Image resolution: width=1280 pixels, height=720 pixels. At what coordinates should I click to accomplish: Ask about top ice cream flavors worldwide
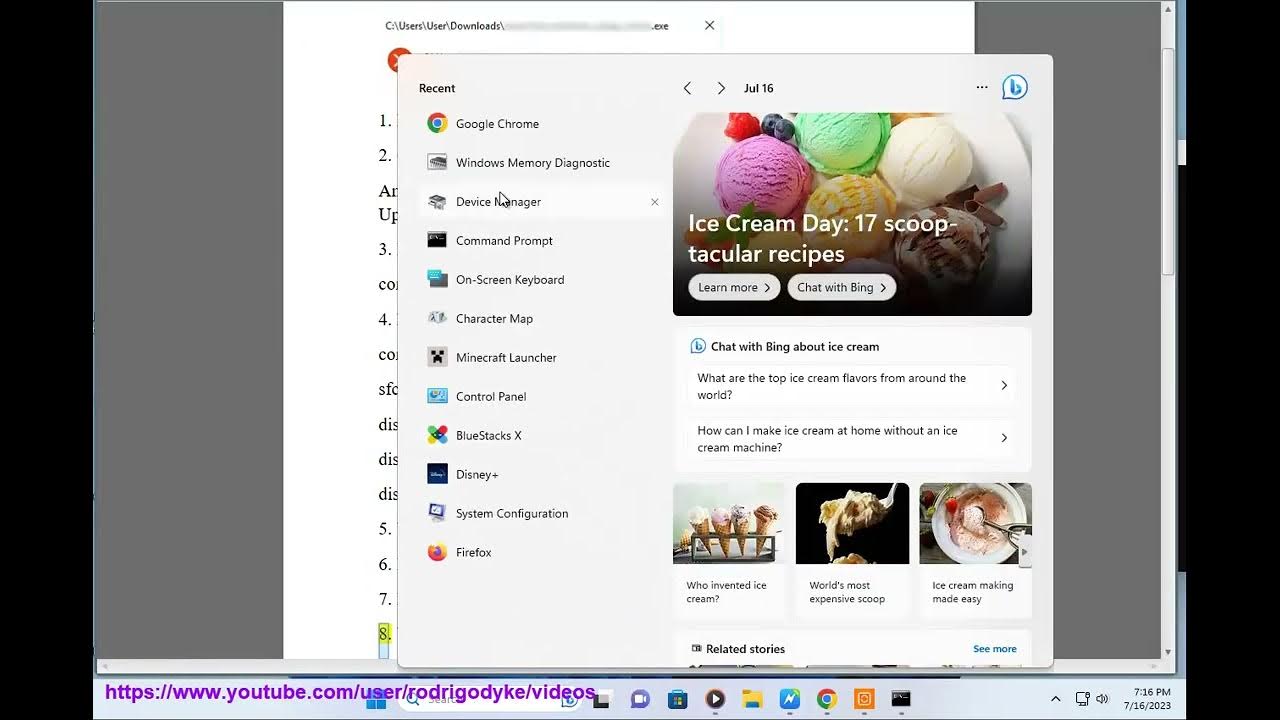(852, 386)
